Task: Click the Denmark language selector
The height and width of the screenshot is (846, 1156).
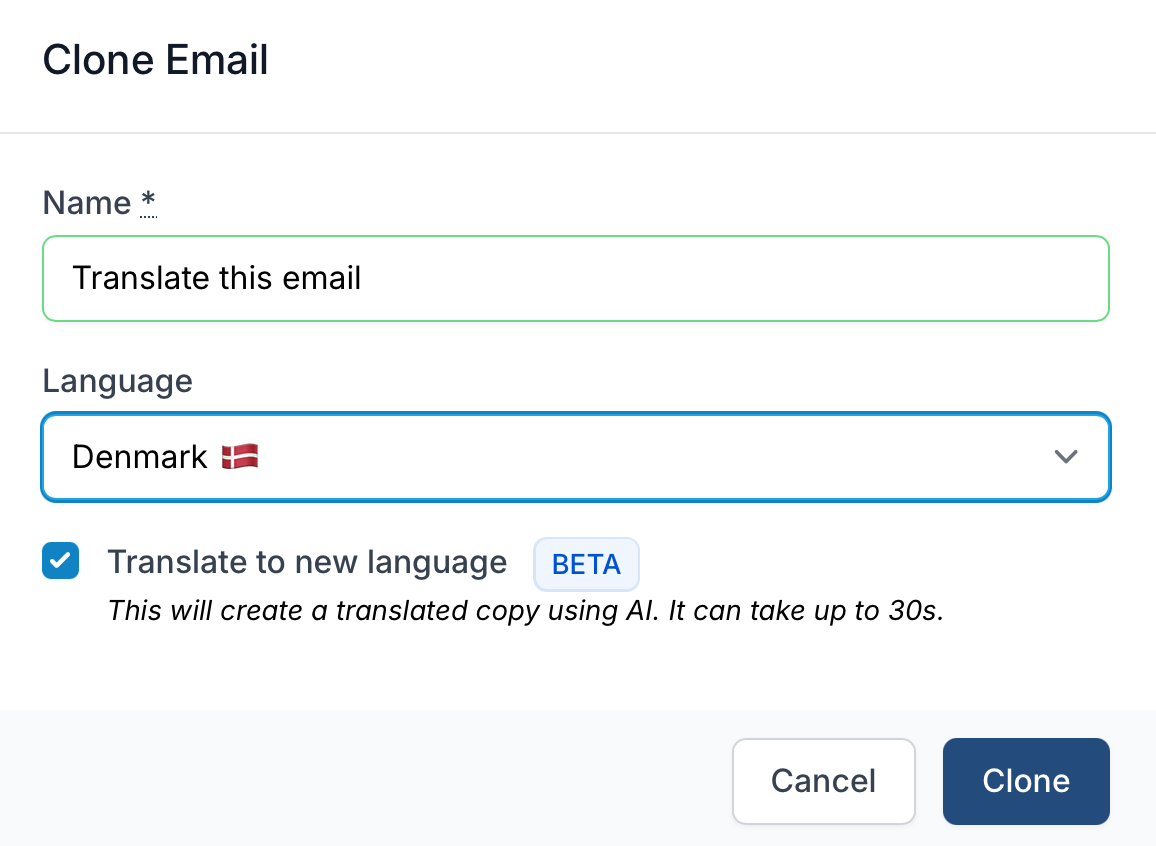Action: coord(575,456)
